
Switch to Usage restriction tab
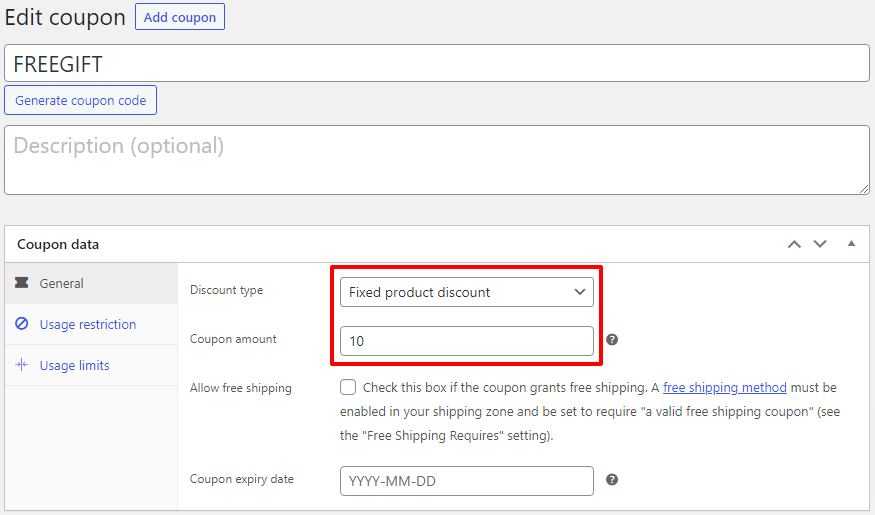(x=88, y=325)
